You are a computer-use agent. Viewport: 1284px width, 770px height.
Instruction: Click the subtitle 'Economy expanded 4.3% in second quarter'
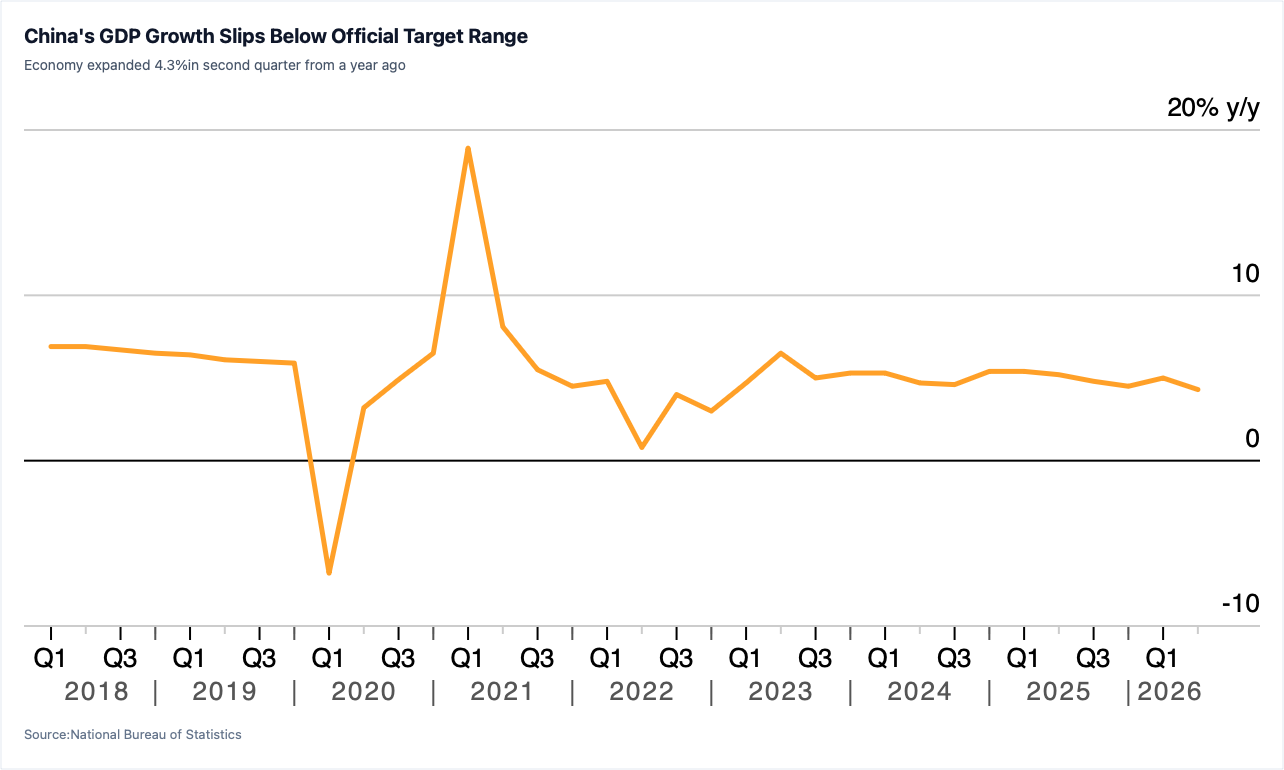pos(214,66)
